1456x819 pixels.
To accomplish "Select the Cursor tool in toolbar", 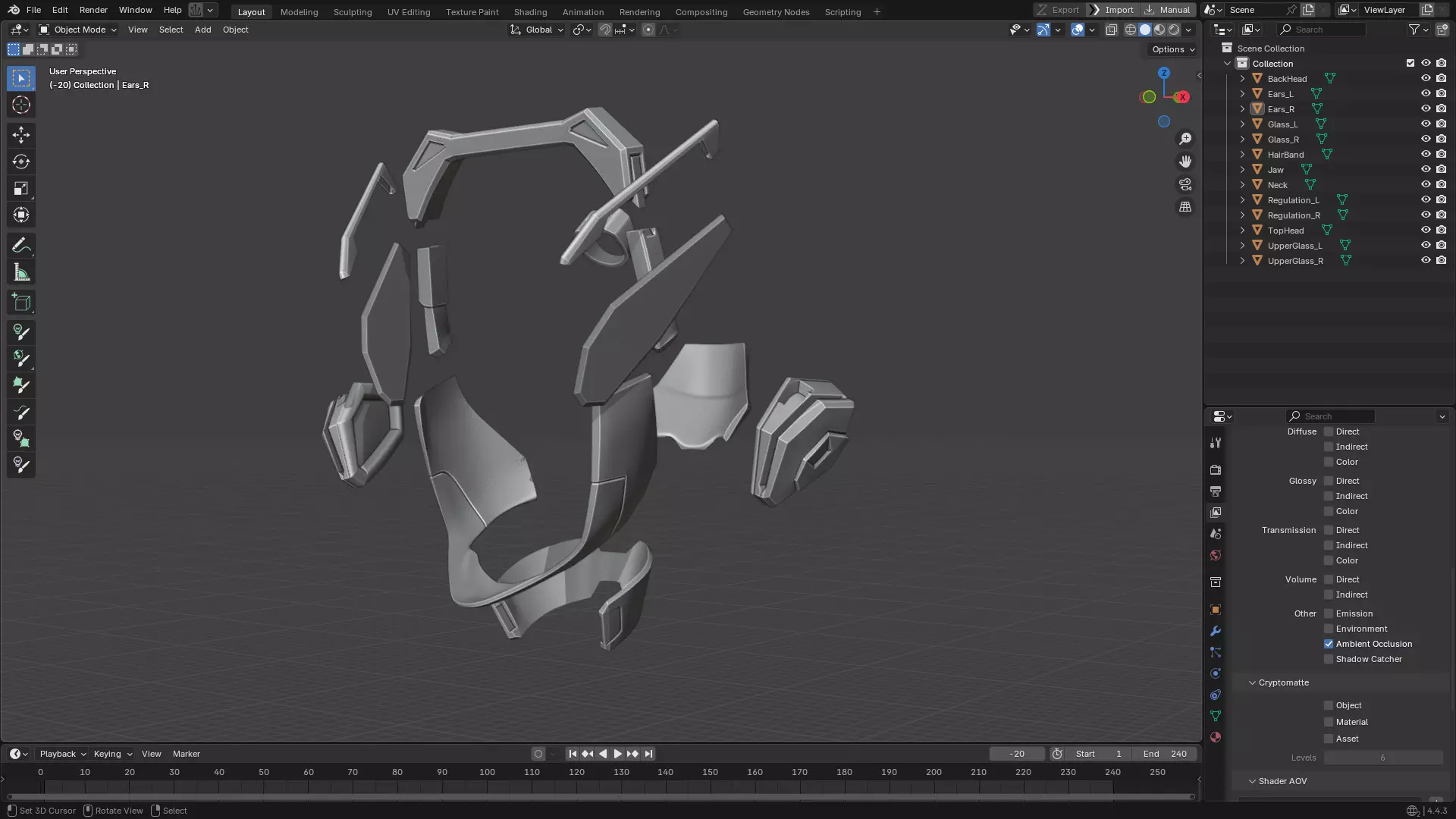I will point(21,105).
